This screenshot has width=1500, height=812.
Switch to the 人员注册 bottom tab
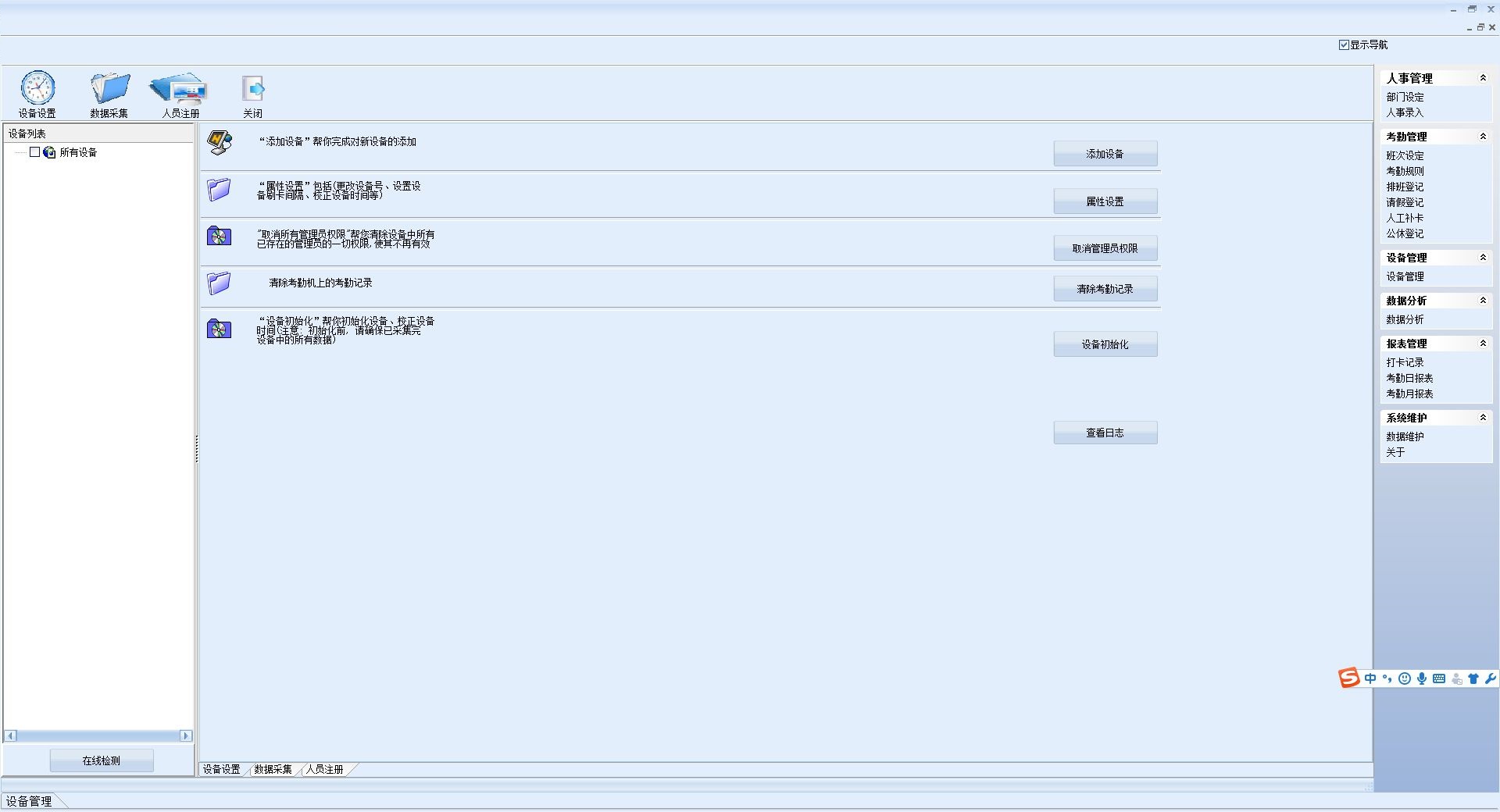(325, 769)
